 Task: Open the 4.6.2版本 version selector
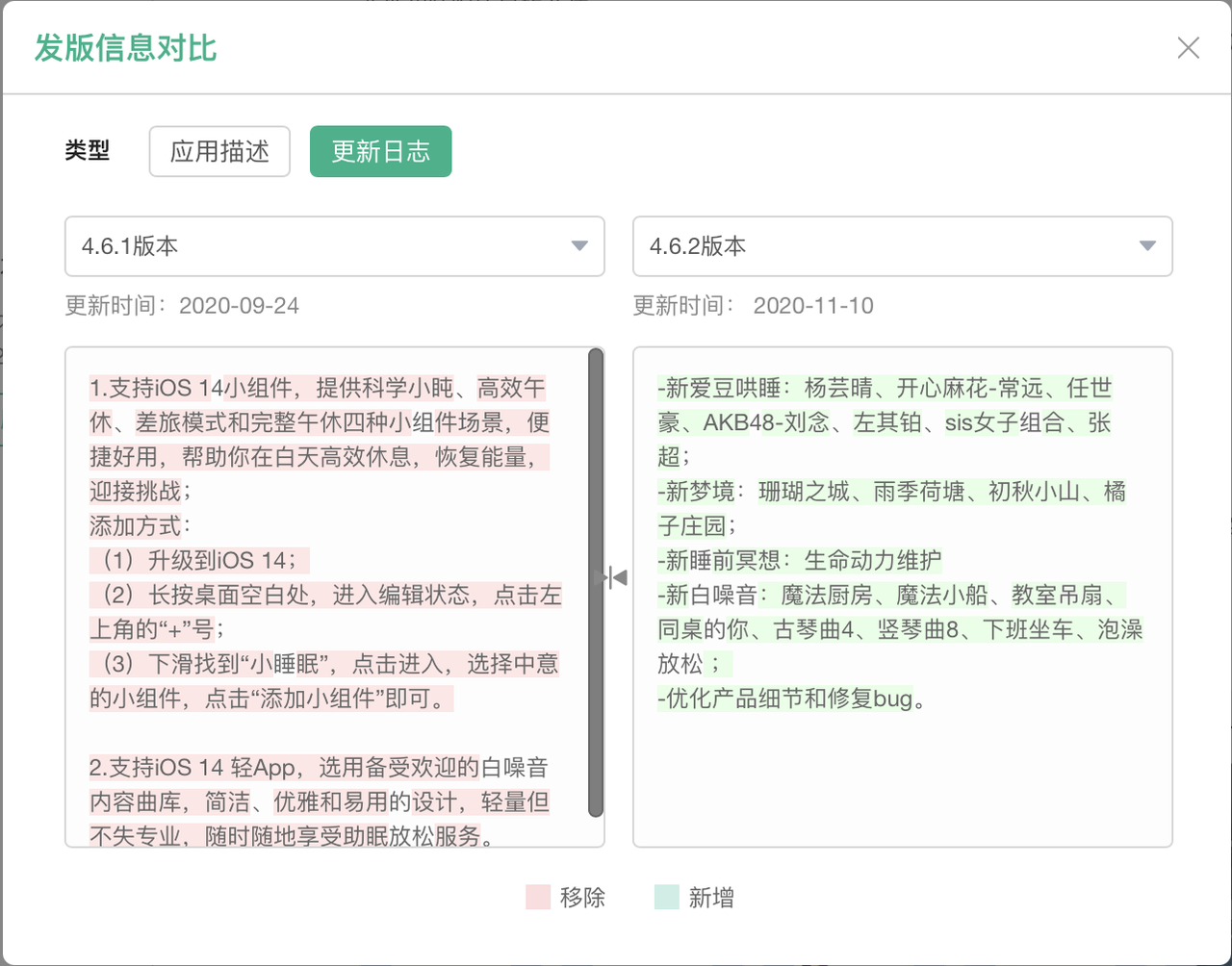[x=902, y=246]
